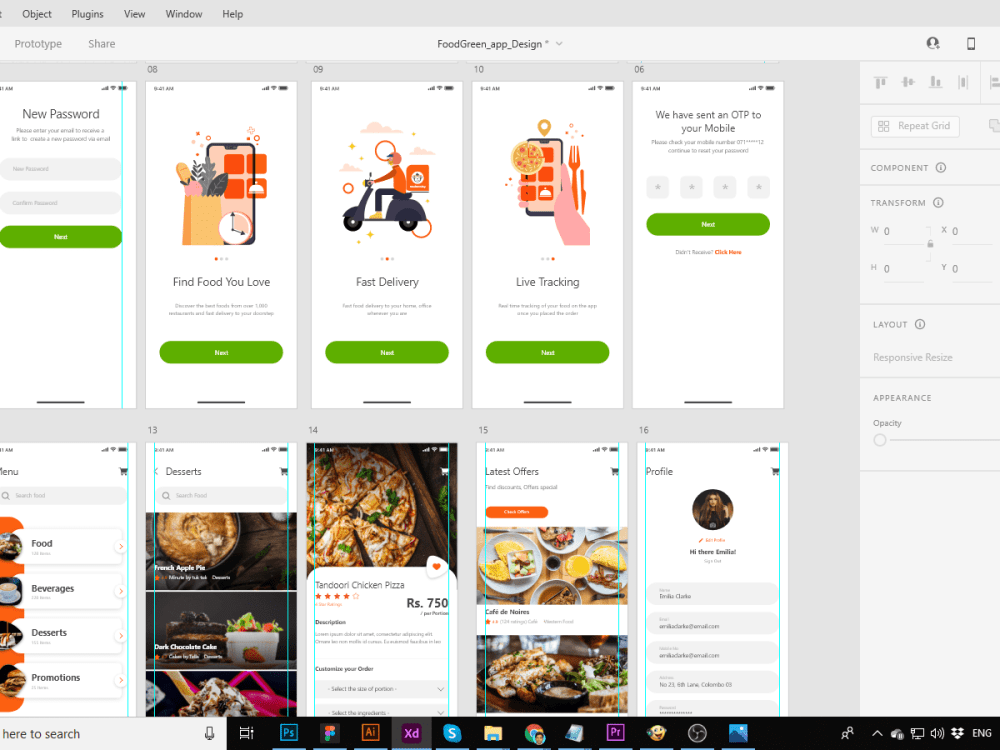The width and height of the screenshot is (1000, 750).
Task: Expand 'Select the size of portion' dropdown
Action: point(382,689)
